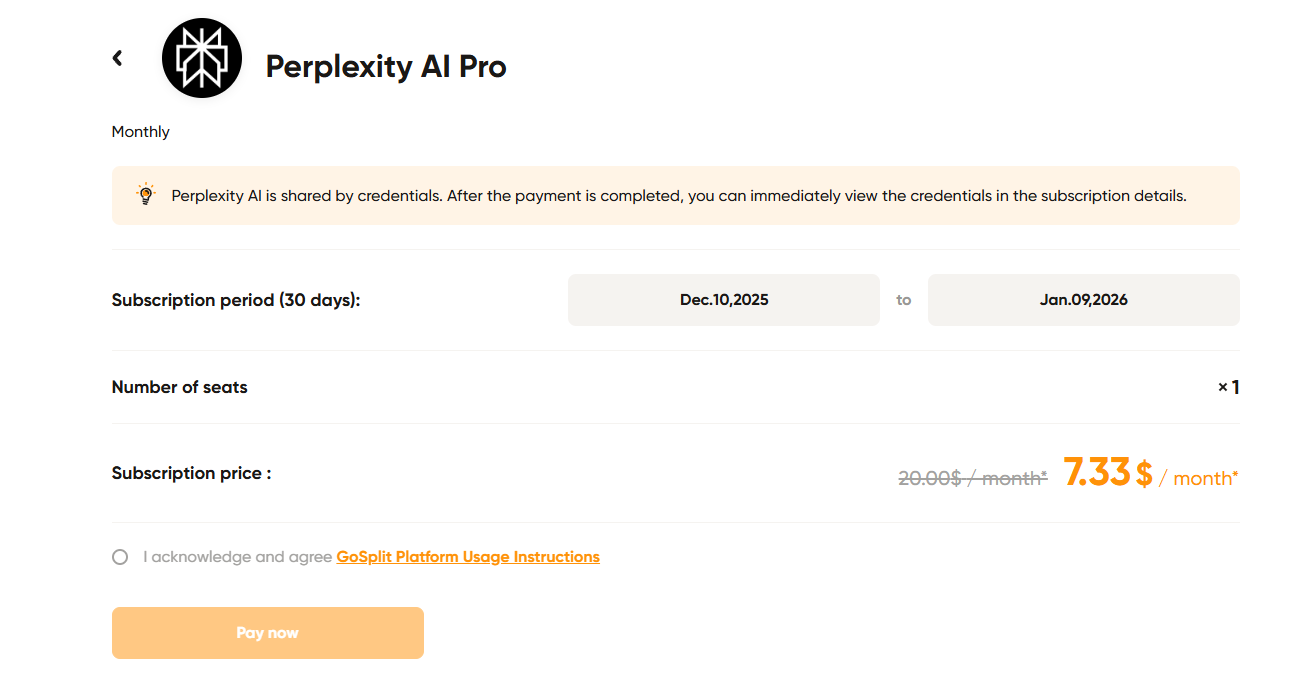The height and width of the screenshot is (679, 1300).
Task: Open GoSplit Platform Usage Instructions link
Action: (468, 557)
